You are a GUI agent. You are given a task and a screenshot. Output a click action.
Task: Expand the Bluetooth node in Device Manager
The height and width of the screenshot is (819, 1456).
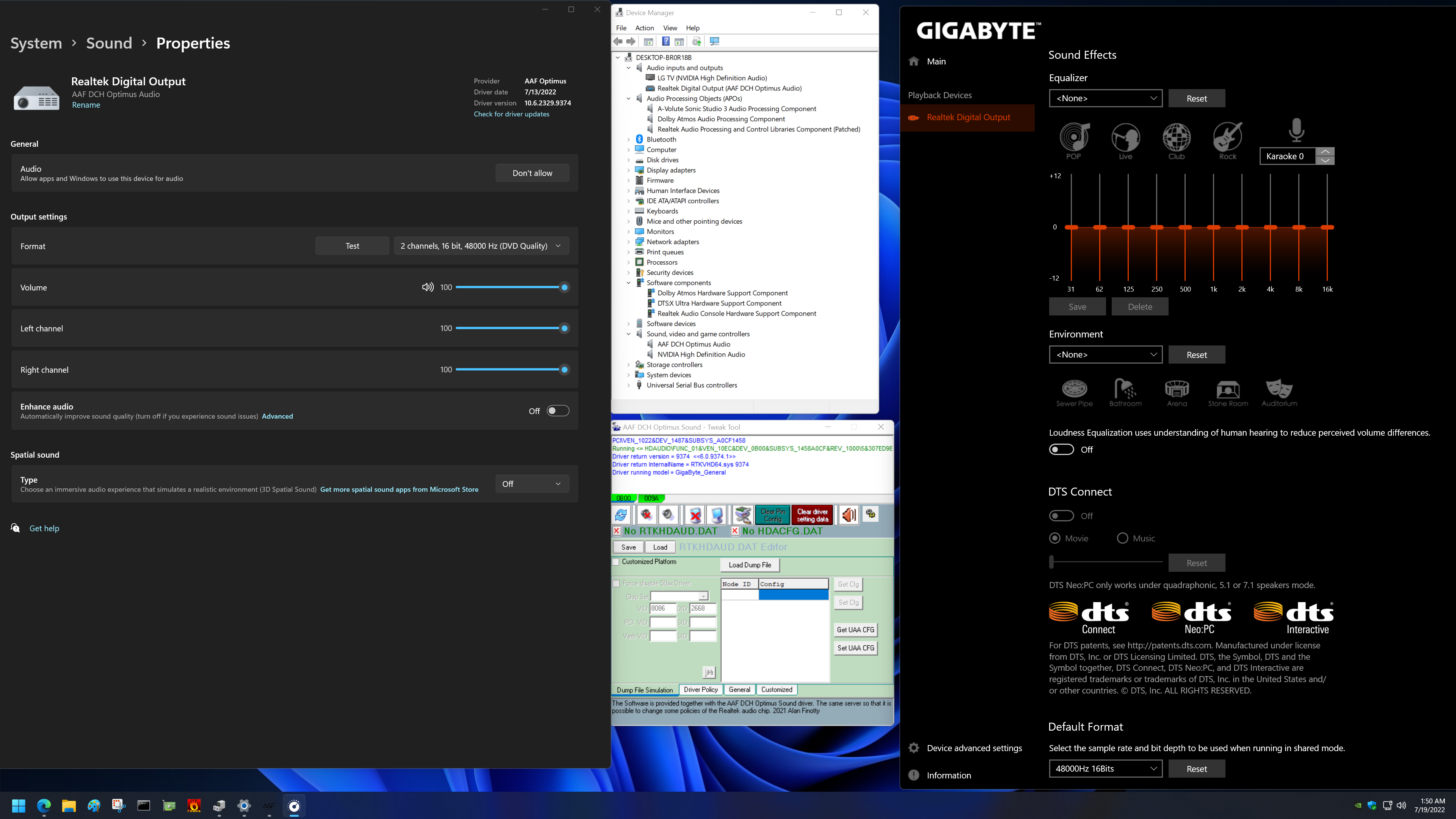click(629, 140)
